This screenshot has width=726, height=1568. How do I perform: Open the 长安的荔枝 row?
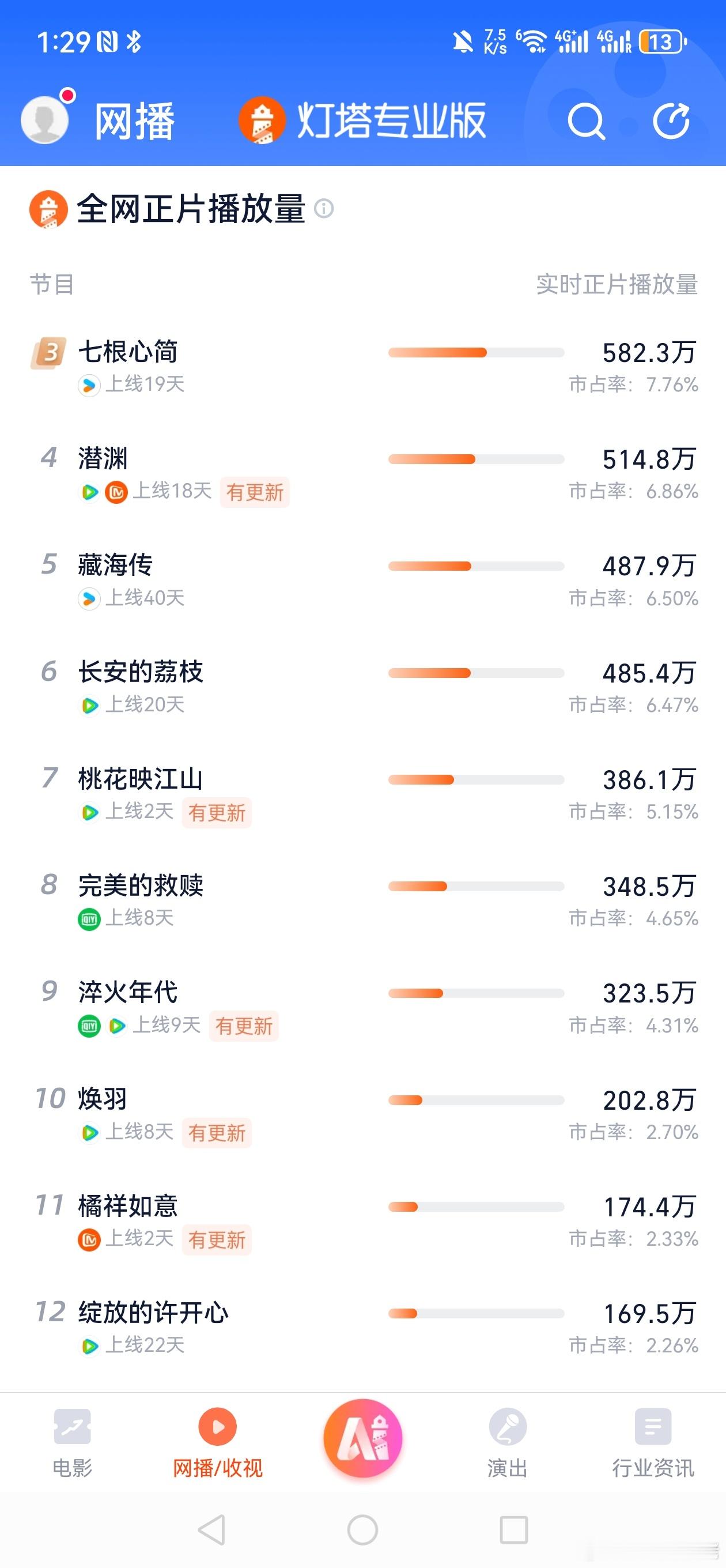[364, 688]
